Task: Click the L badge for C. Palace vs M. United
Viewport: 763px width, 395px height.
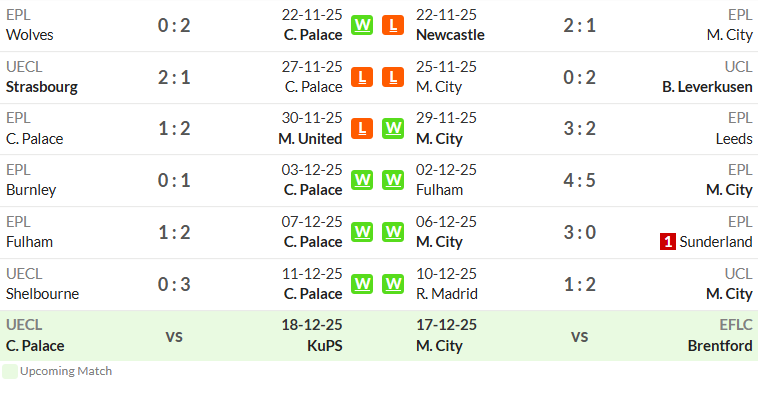Action: (362, 129)
